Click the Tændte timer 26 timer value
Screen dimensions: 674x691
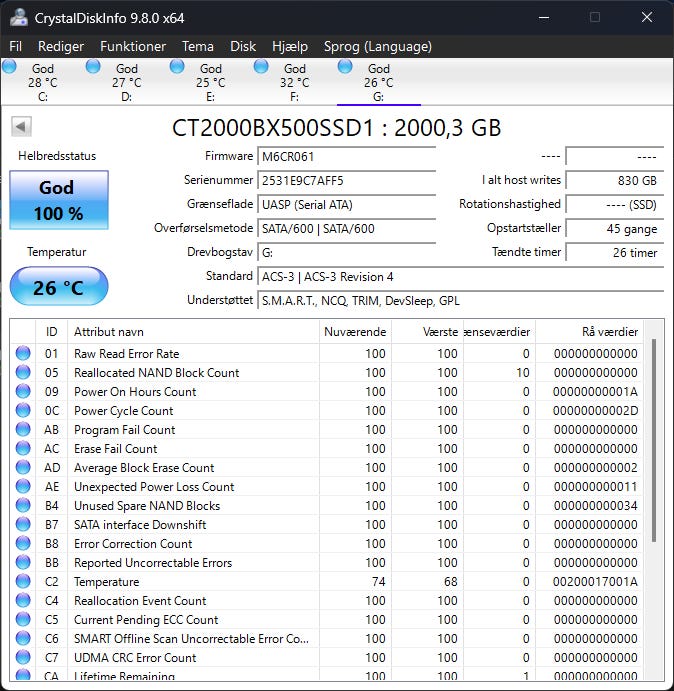614,253
